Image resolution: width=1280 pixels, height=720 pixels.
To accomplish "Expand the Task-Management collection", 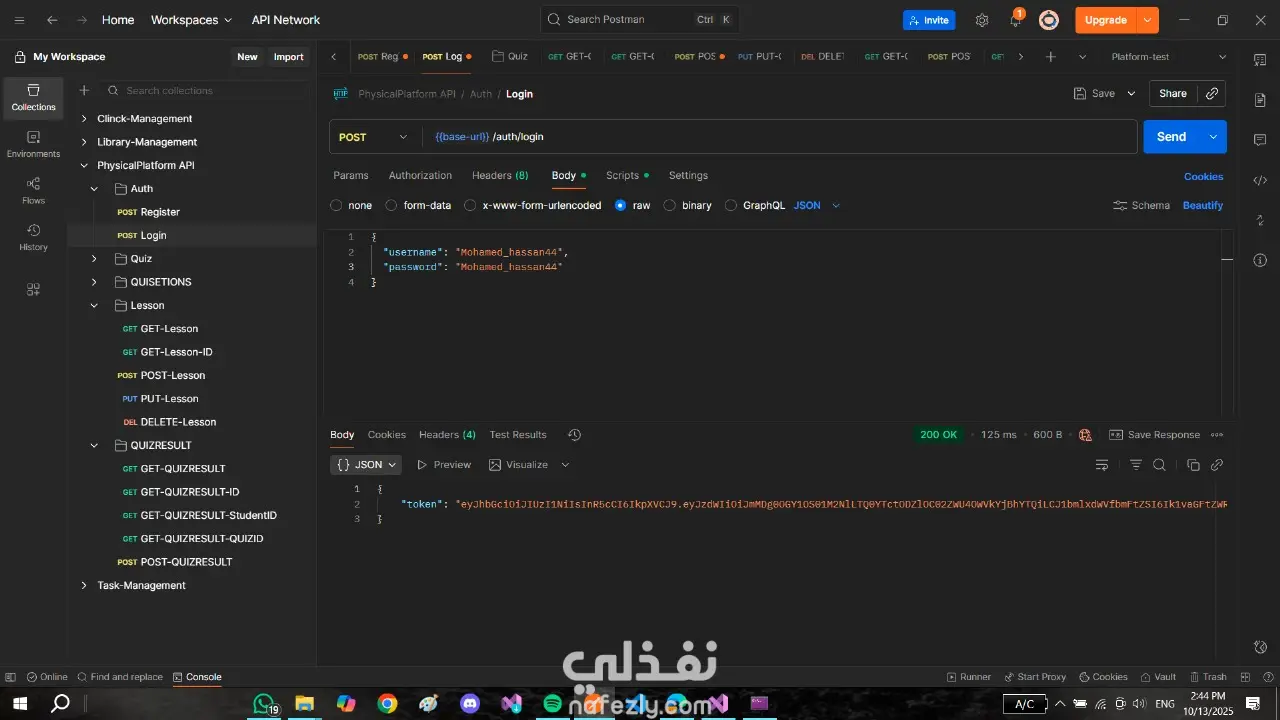I will 84,586.
